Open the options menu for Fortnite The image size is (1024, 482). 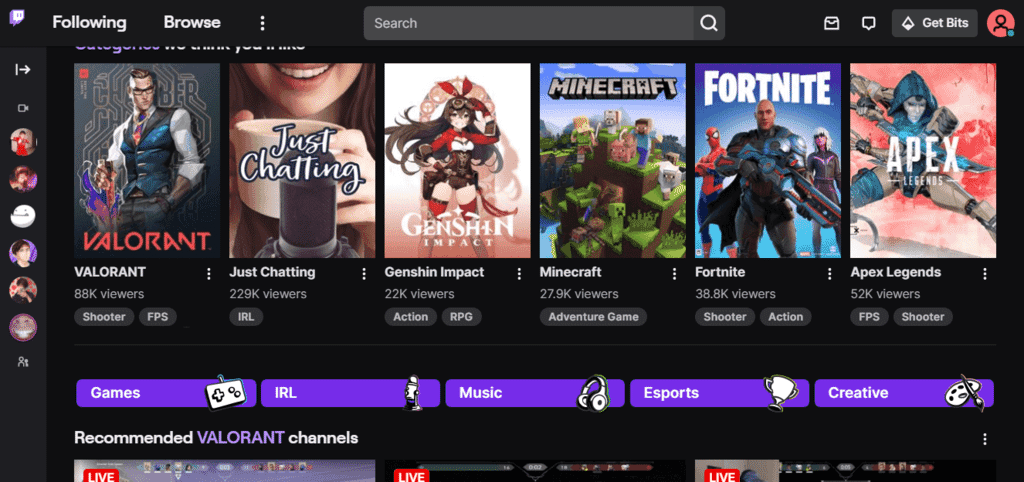(830, 274)
